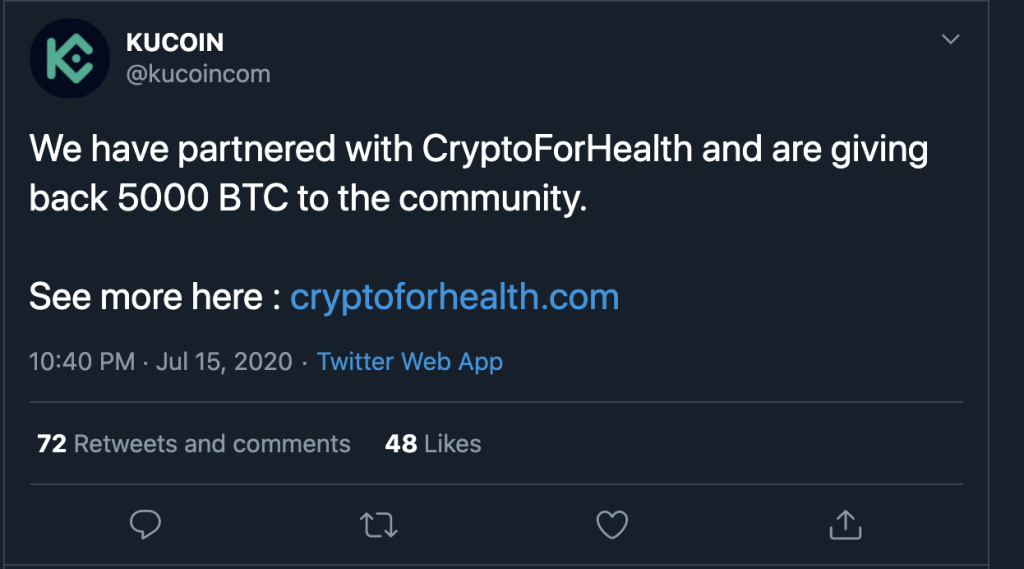Open the cryptoforhealth.com link
The image size is (1024, 569).
pyautogui.click(x=454, y=297)
